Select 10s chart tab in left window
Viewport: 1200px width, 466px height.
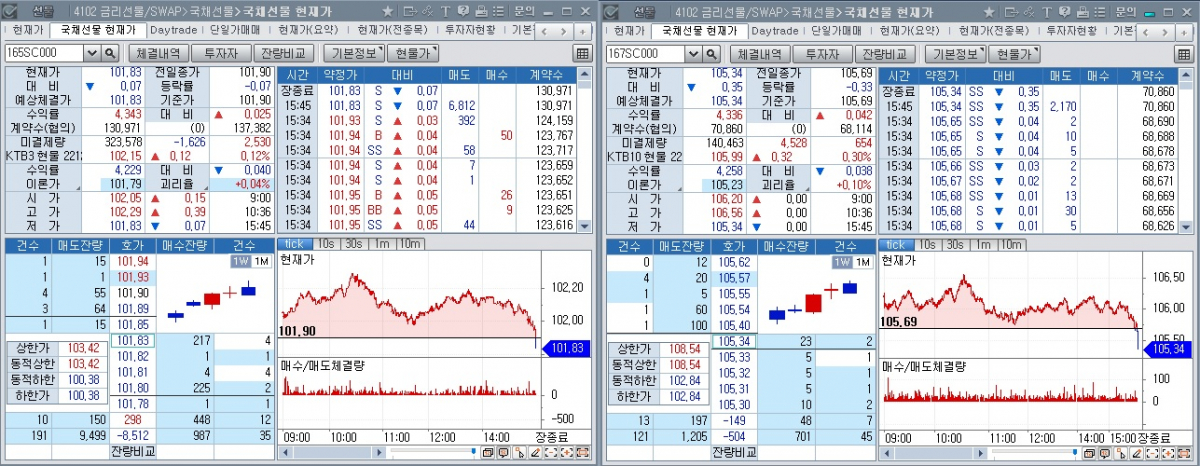(326, 244)
